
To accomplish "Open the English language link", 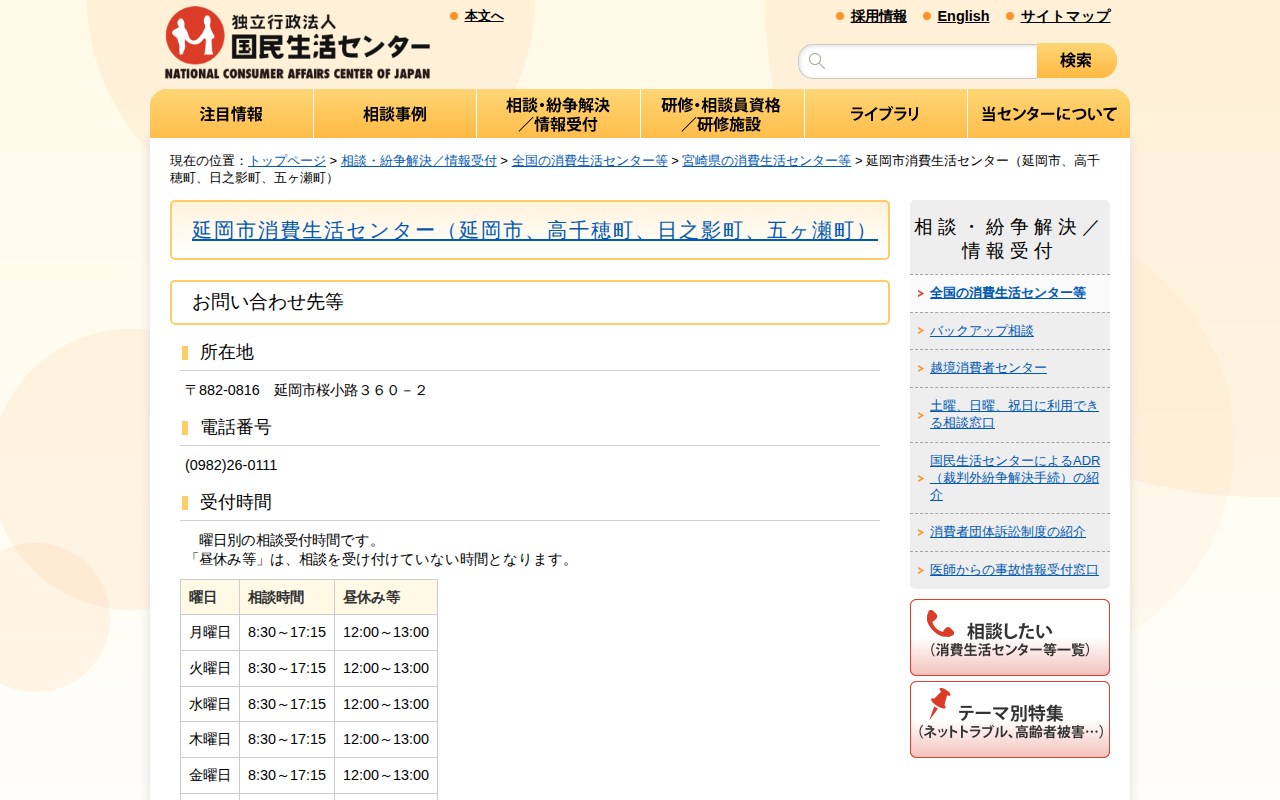I will click(x=963, y=16).
